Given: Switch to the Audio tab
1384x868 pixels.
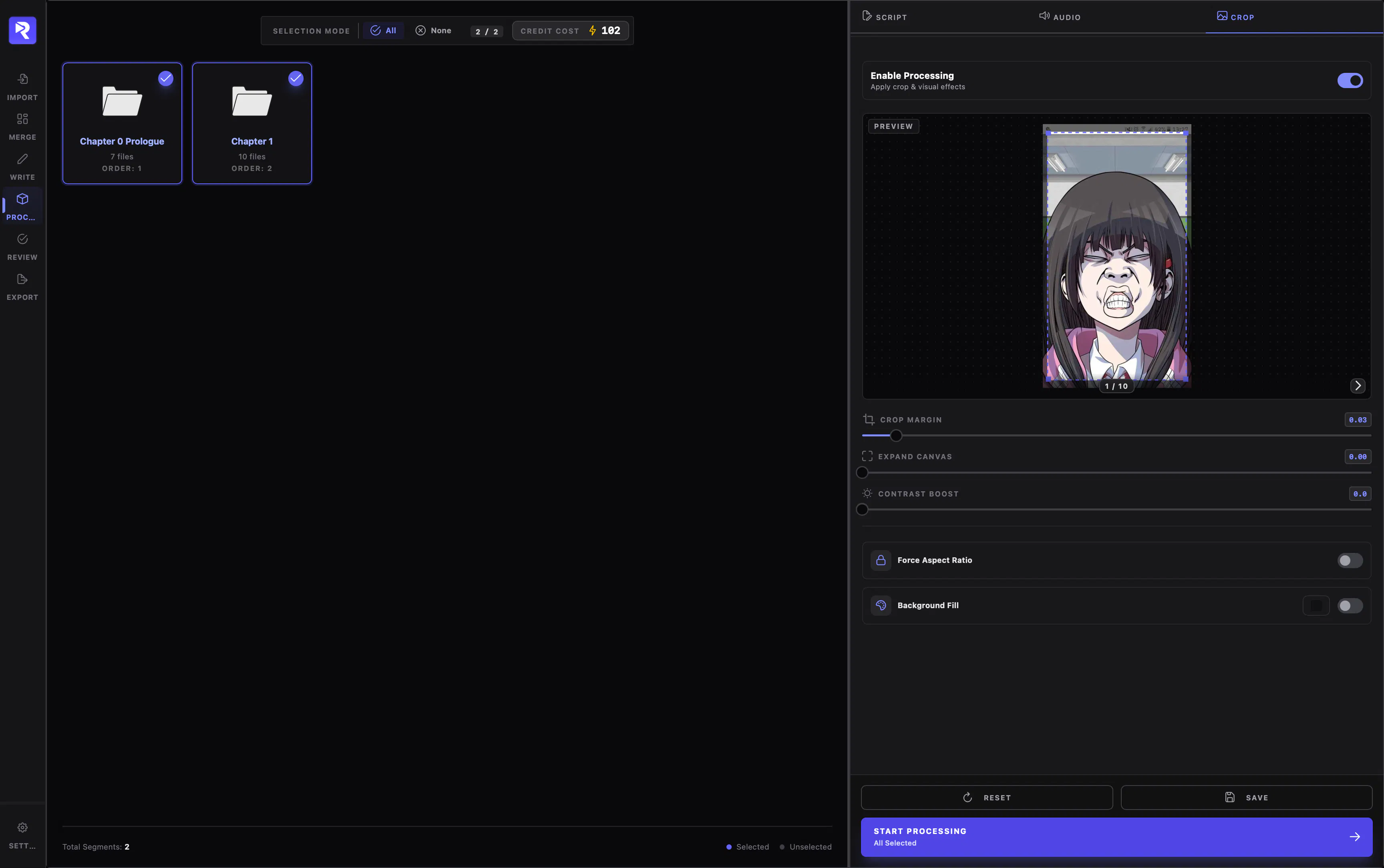Looking at the screenshot, I should [1060, 17].
